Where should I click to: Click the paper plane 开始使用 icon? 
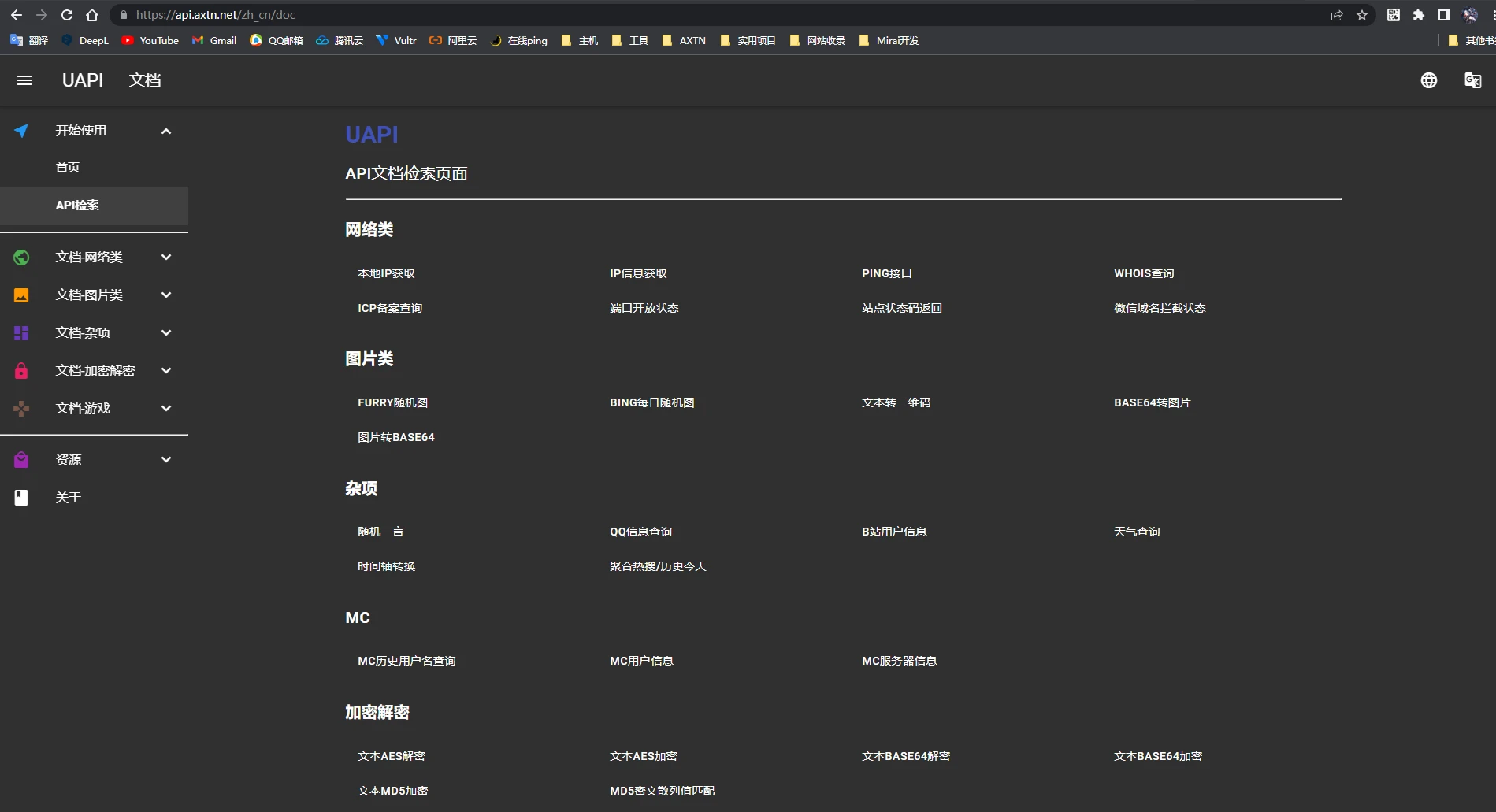(x=21, y=131)
